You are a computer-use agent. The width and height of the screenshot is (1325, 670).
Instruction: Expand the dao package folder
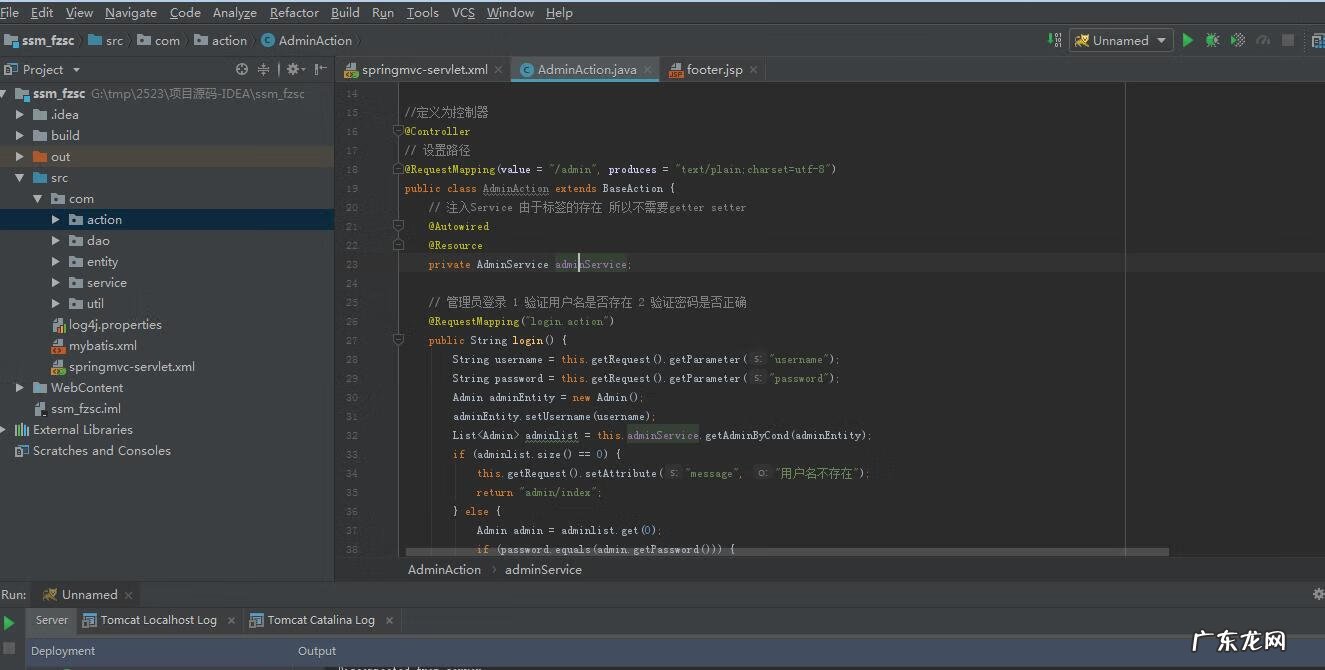[x=56, y=241]
